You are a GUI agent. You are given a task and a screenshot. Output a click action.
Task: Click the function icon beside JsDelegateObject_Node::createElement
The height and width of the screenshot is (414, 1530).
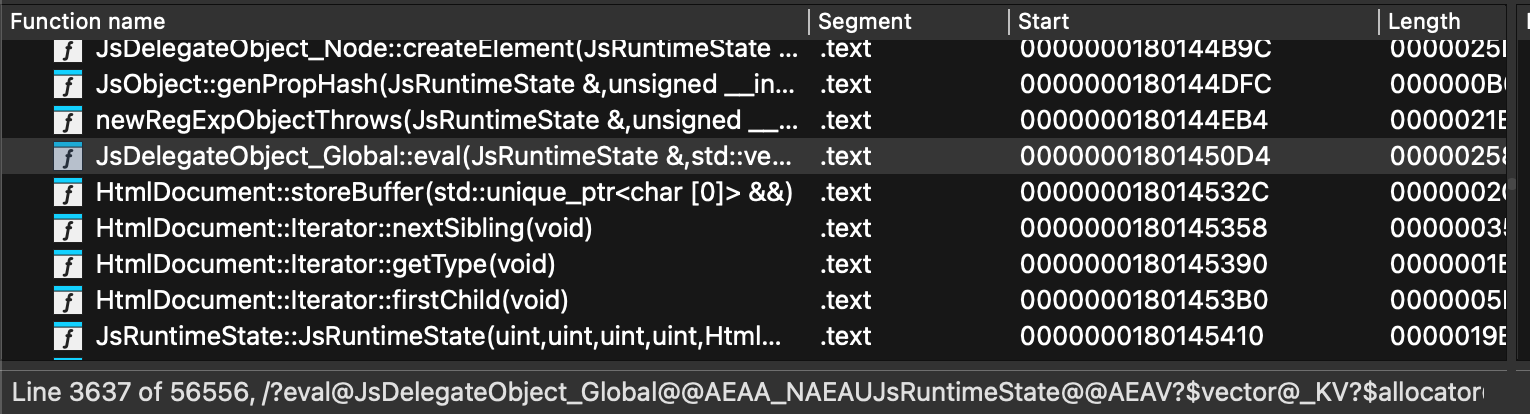coord(67,49)
